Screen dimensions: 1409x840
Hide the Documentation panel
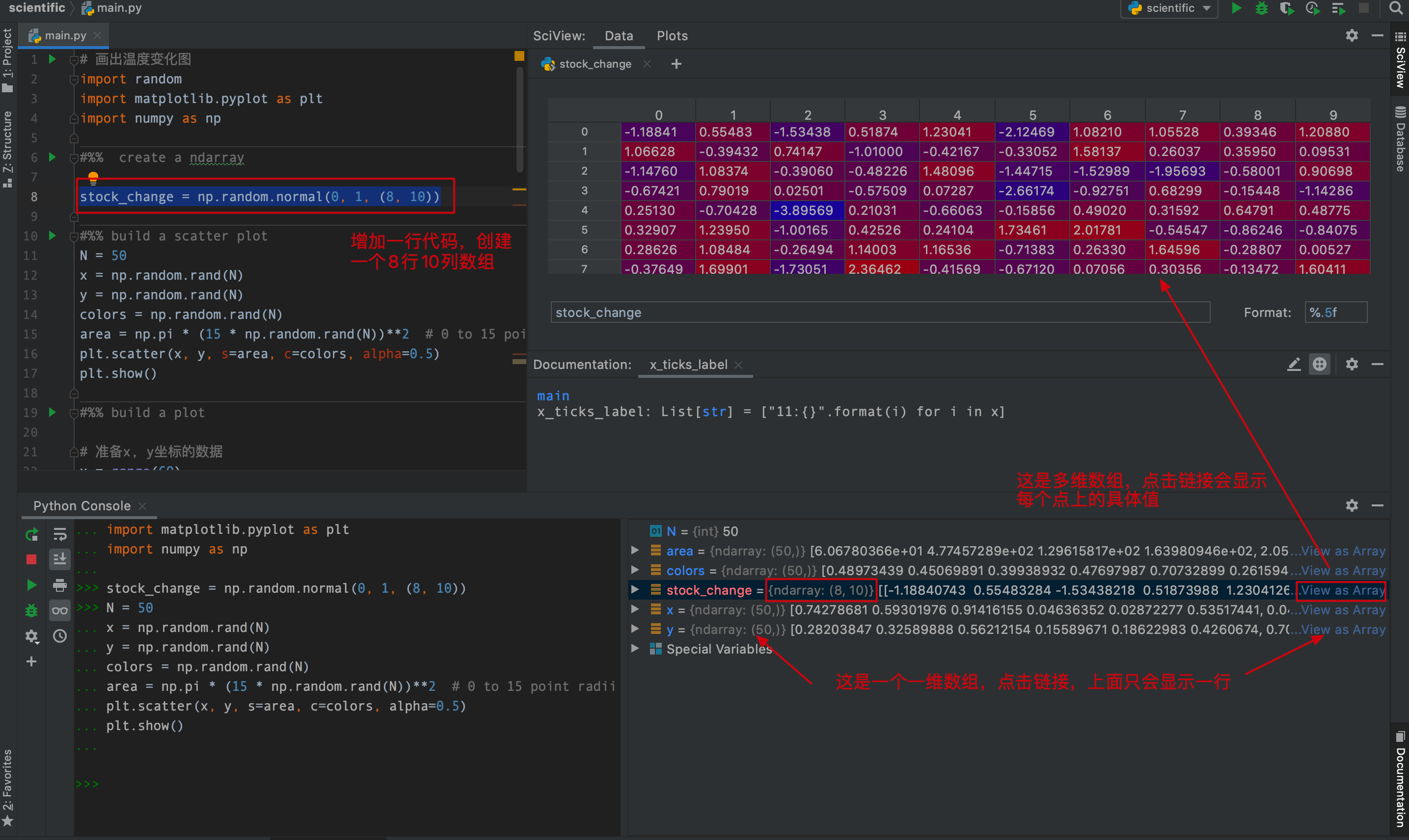1377,364
